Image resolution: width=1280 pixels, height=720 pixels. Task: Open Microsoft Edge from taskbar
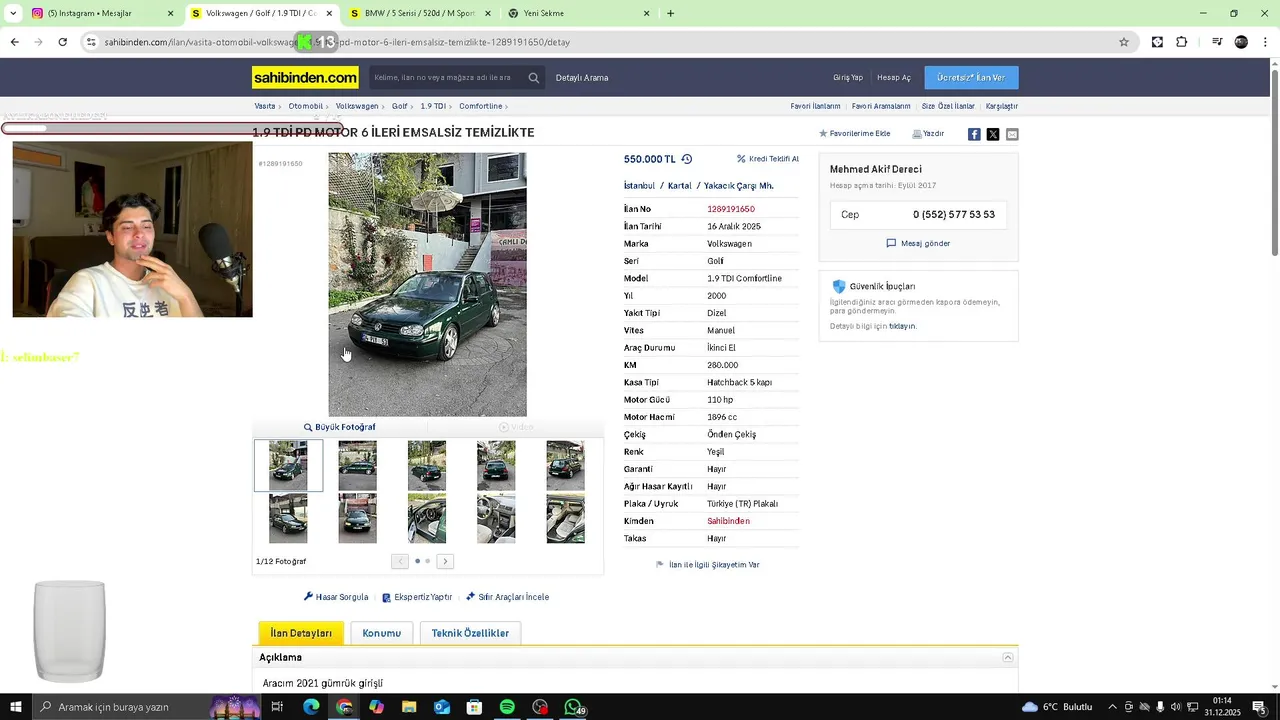[311, 707]
